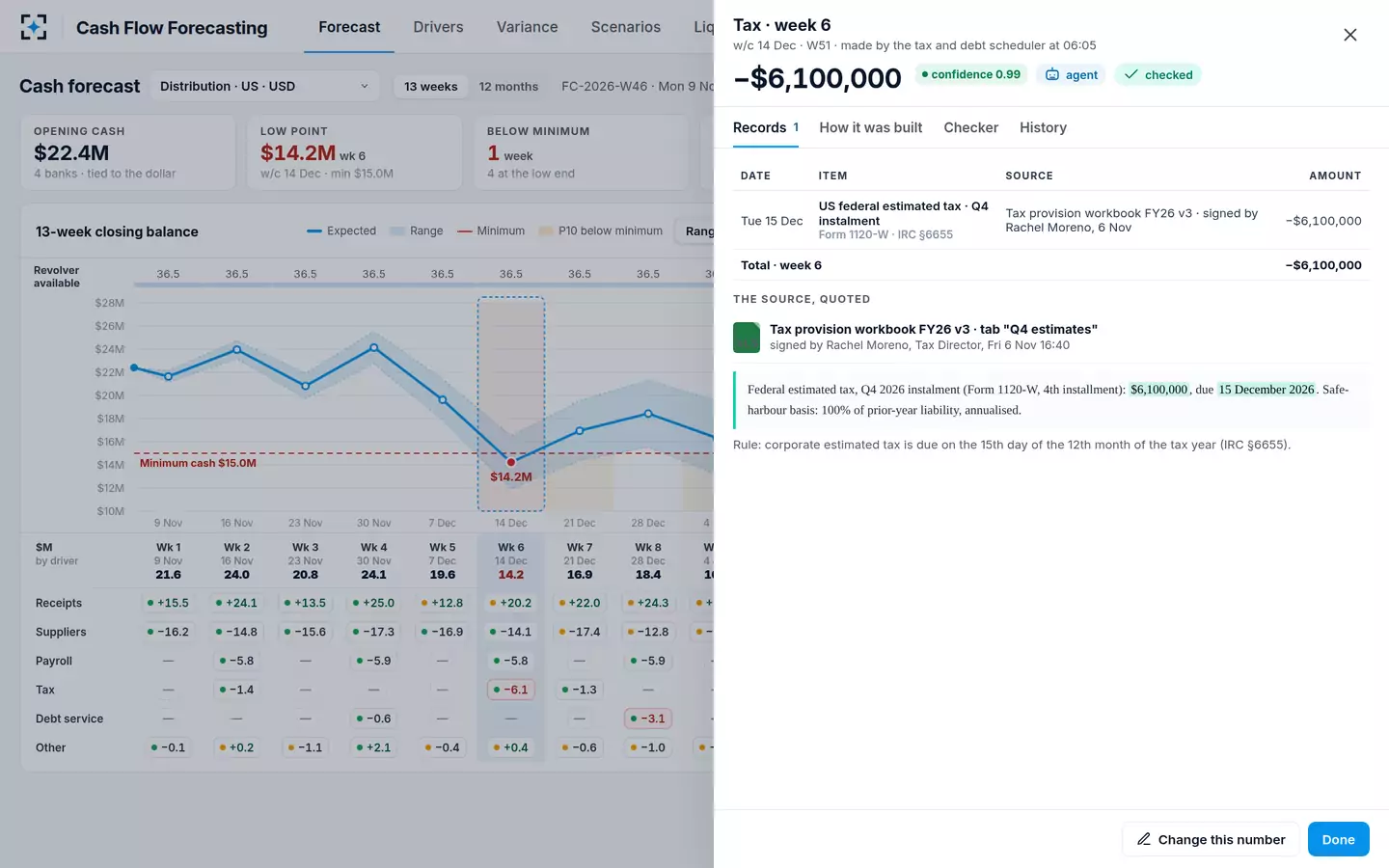Click the Wk 6 column header
This screenshot has height=868, width=1389.
tap(511, 560)
